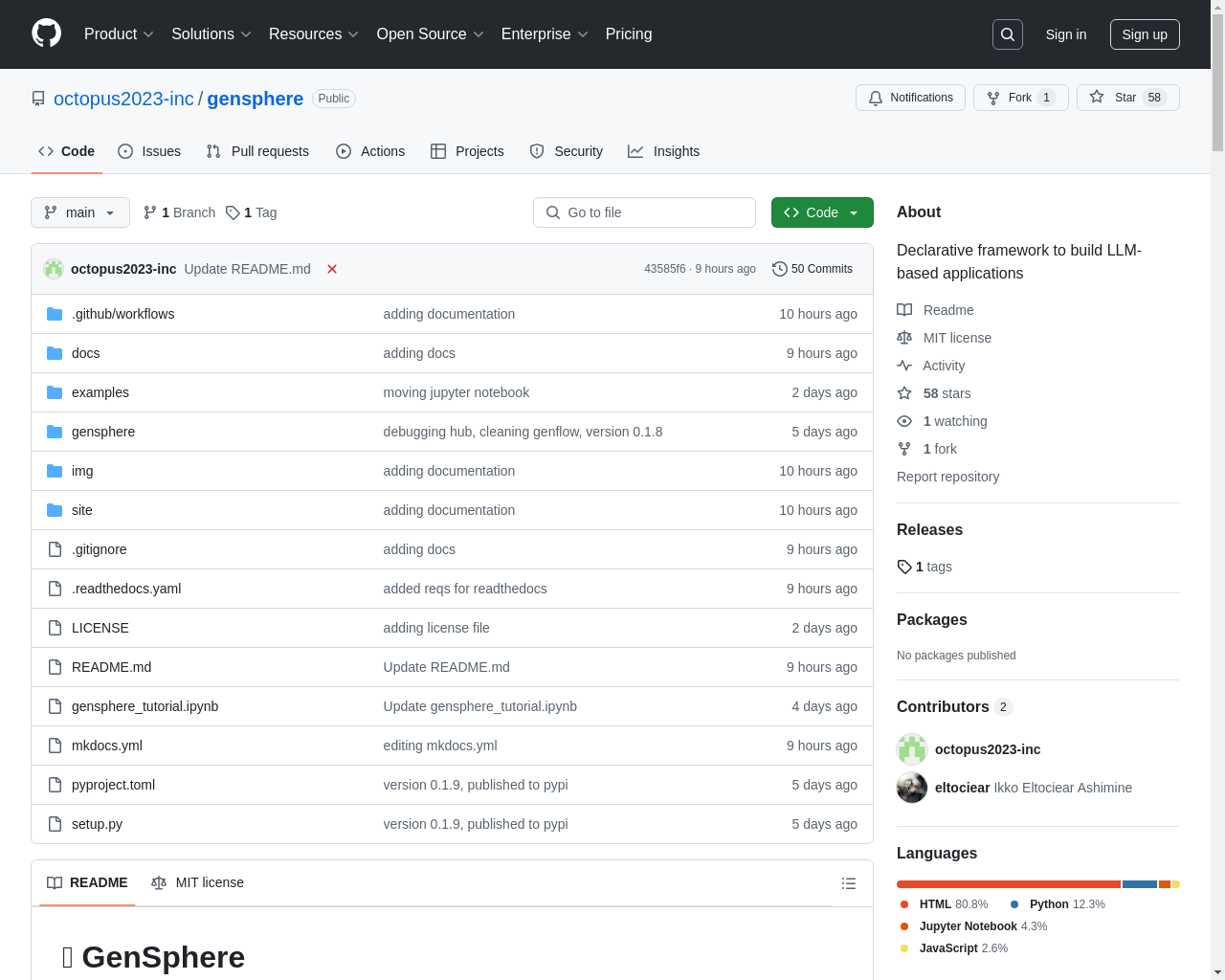Open the gensphere_tutorial.ipynb file
Screen dimensions: 1225x980
pyautogui.click(x=145, y=706)
